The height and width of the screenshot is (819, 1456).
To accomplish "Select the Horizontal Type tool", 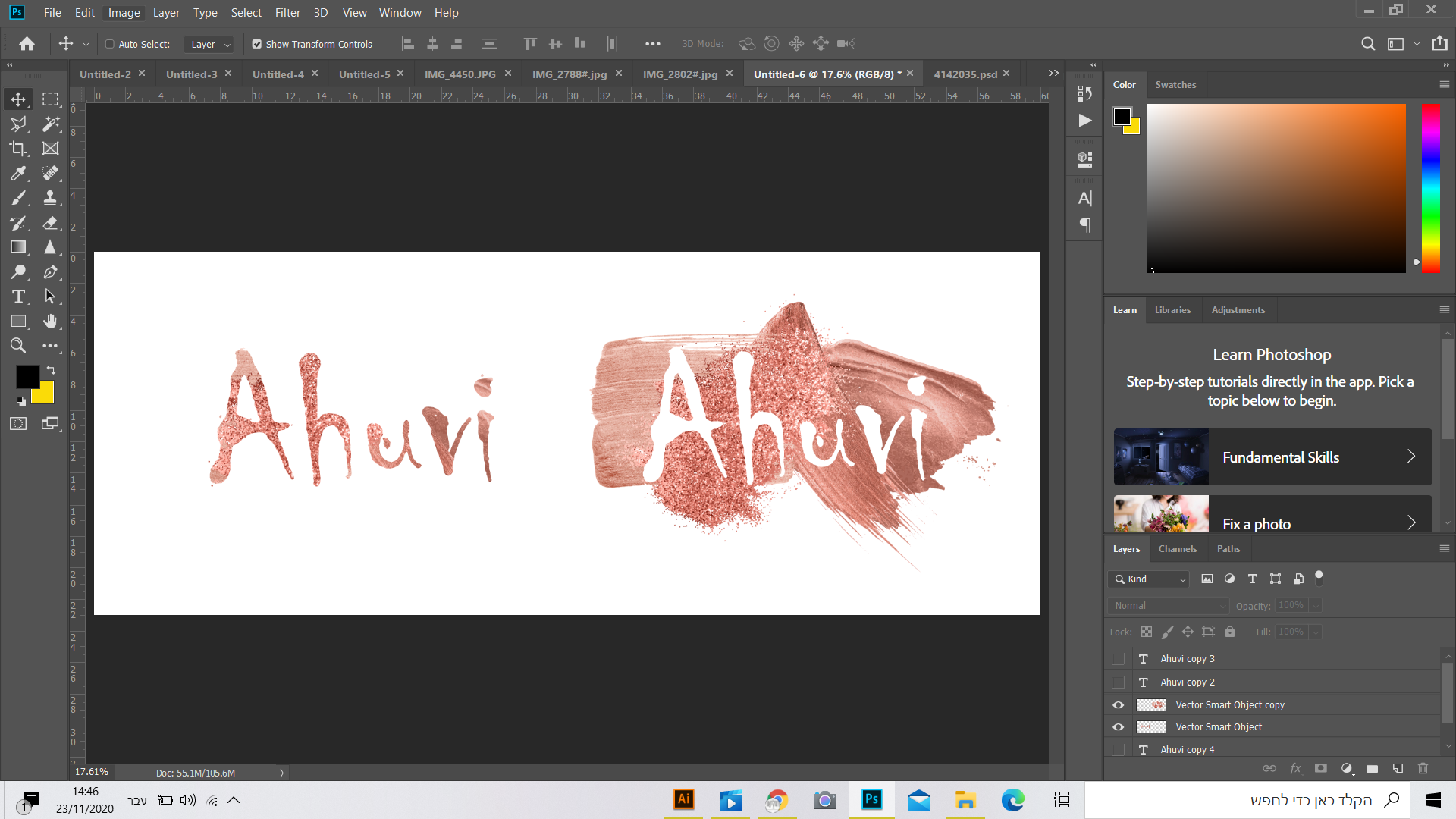I will tap(18, 297).
